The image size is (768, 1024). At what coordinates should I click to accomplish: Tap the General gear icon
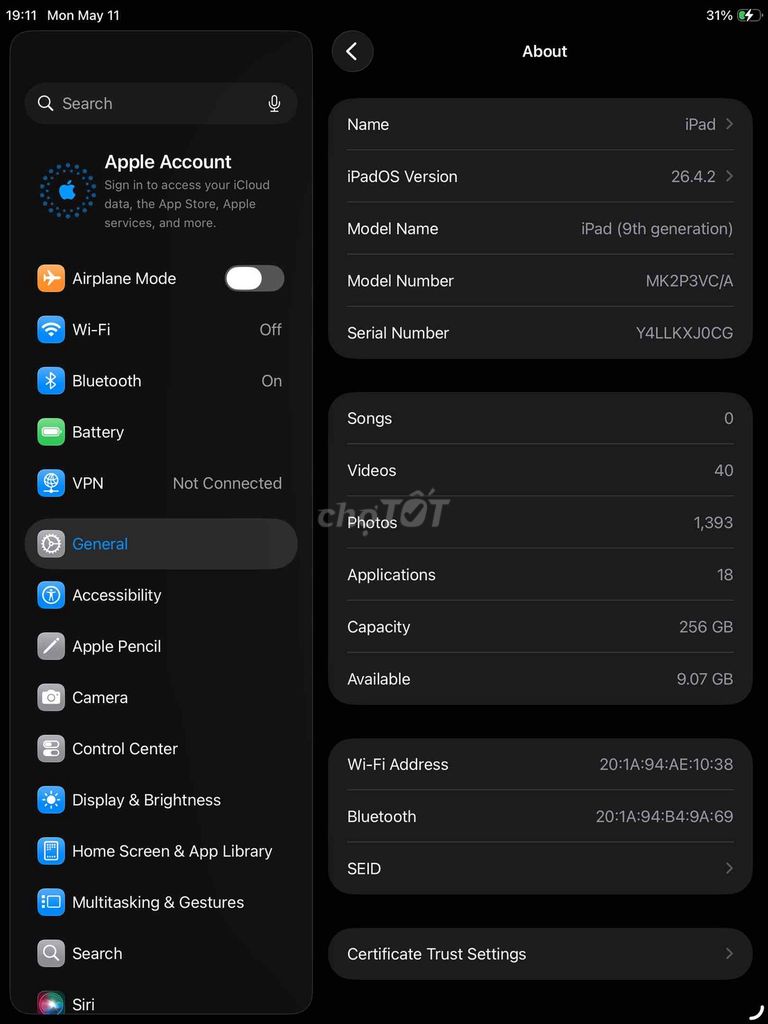(x=51, y=543)
